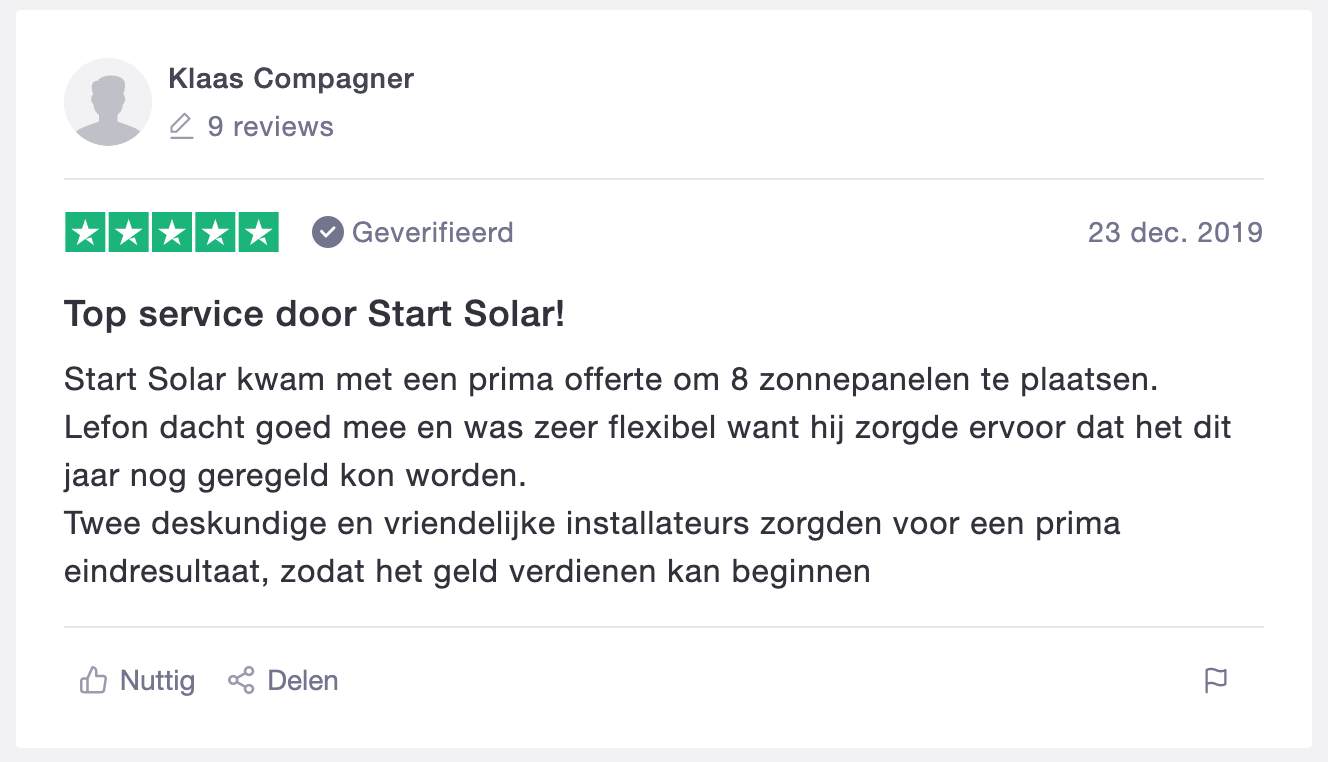1328x762 pixels.
Task: Click Klaas Compagner's profile avatar
Action: click(x=108, y=102)
